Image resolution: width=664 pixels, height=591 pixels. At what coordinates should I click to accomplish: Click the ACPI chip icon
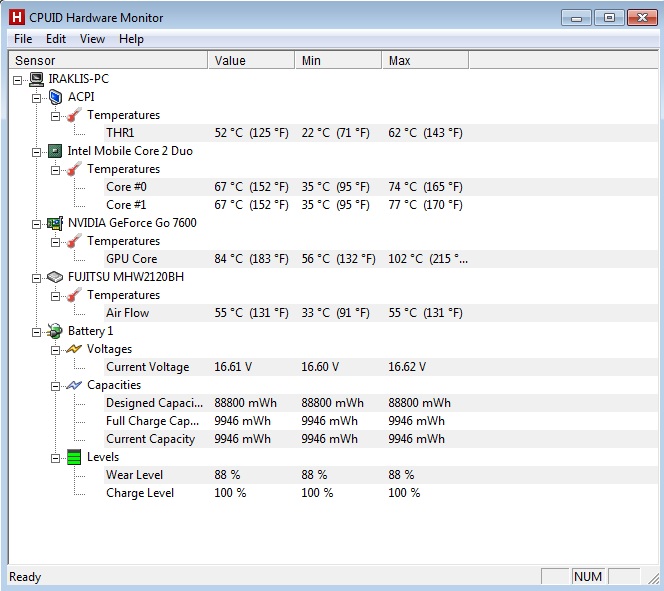(56, 97)
